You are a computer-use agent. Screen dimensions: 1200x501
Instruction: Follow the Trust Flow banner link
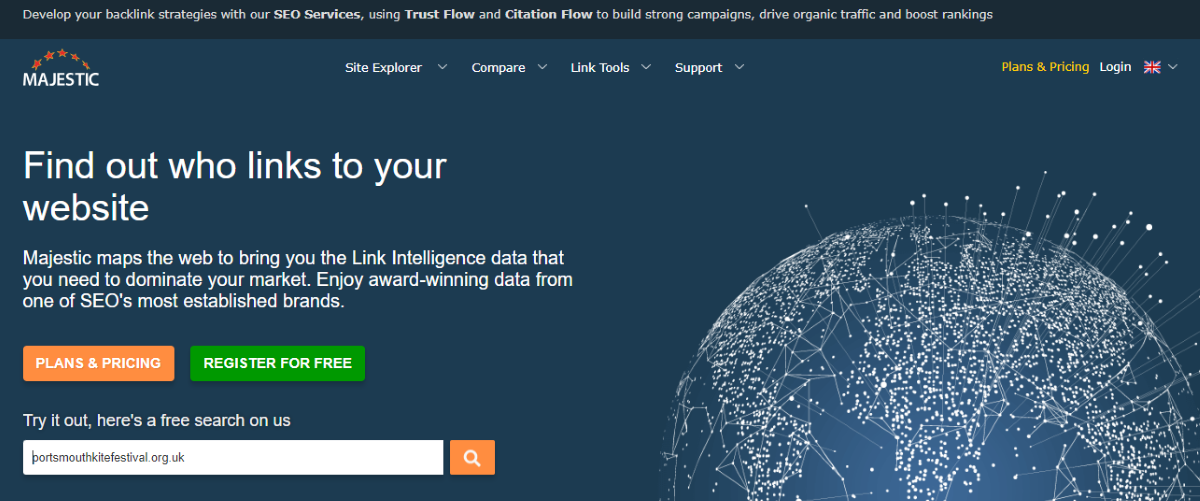tap(440, 15)
